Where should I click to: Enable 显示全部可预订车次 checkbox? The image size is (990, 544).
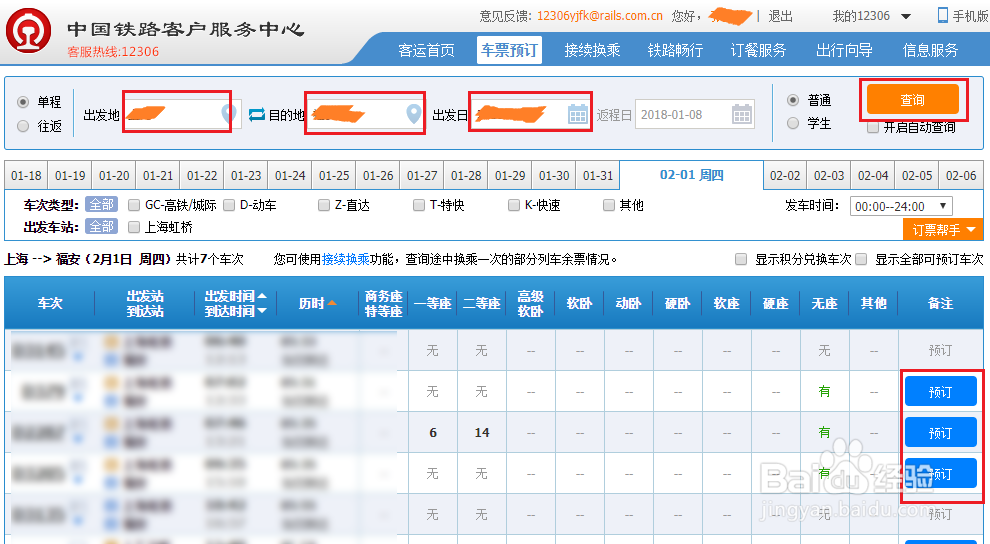[x=861, y=259]
